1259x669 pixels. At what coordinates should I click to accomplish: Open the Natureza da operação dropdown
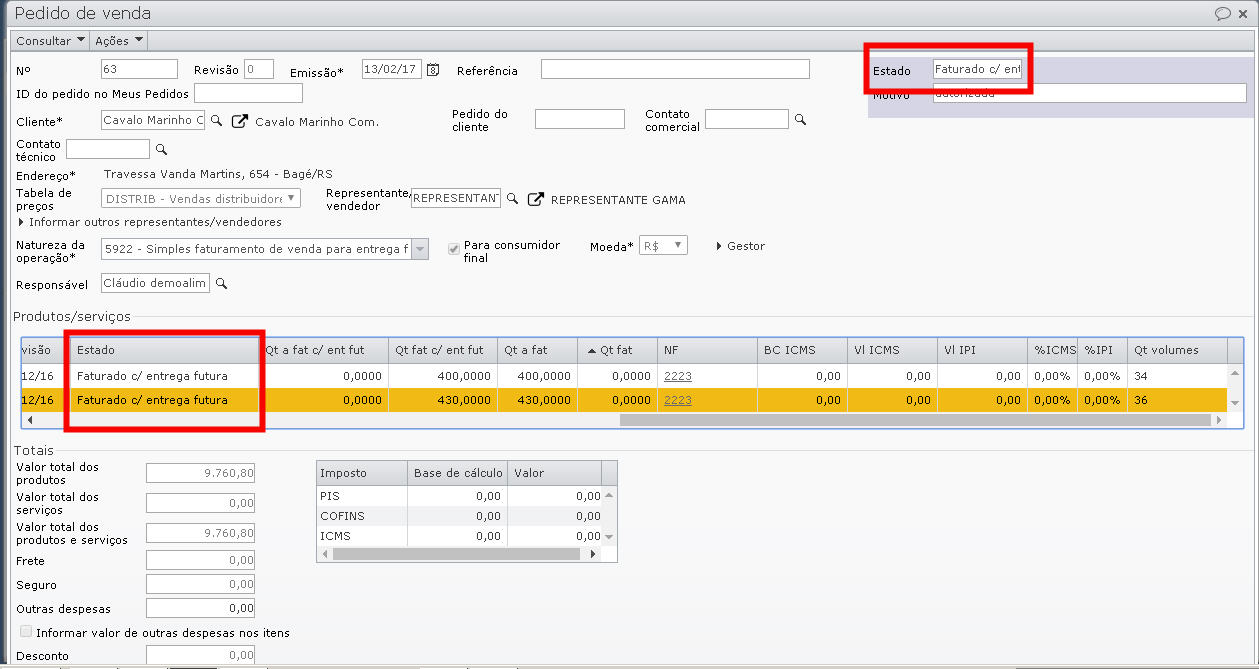[x=420, y=249]
